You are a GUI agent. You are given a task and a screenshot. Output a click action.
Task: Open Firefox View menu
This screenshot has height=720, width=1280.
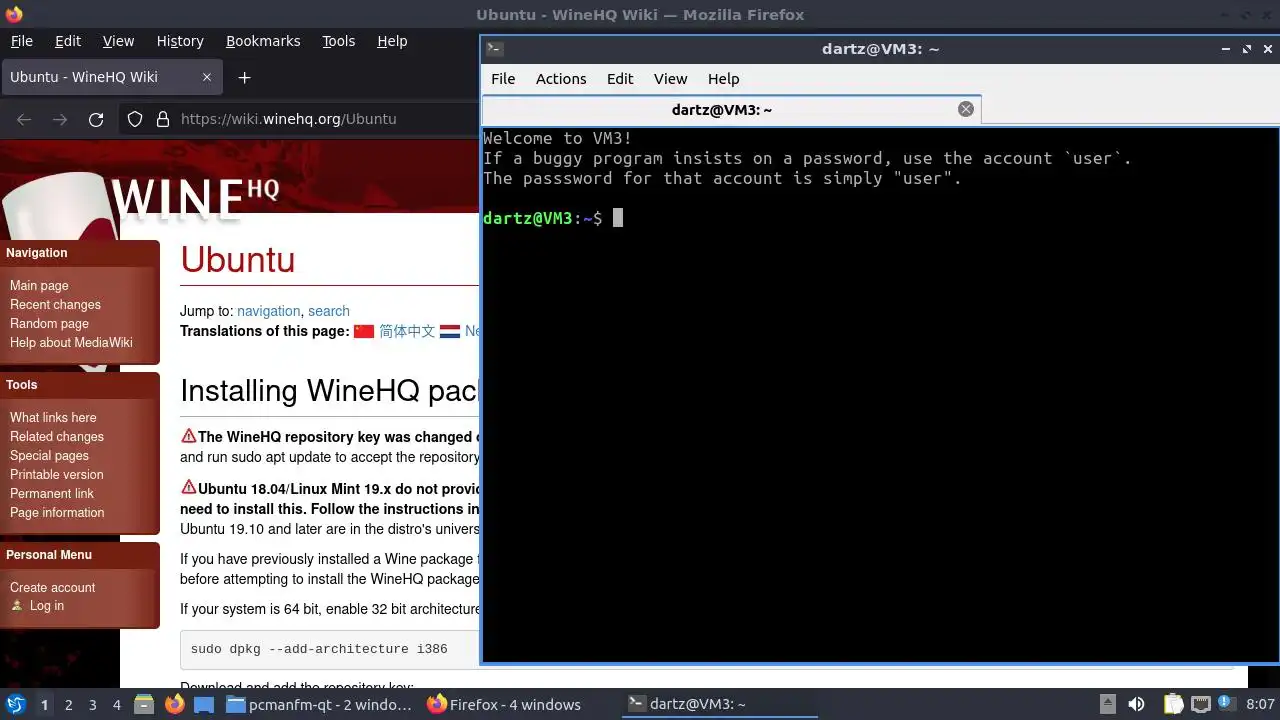tap(118, 41)
